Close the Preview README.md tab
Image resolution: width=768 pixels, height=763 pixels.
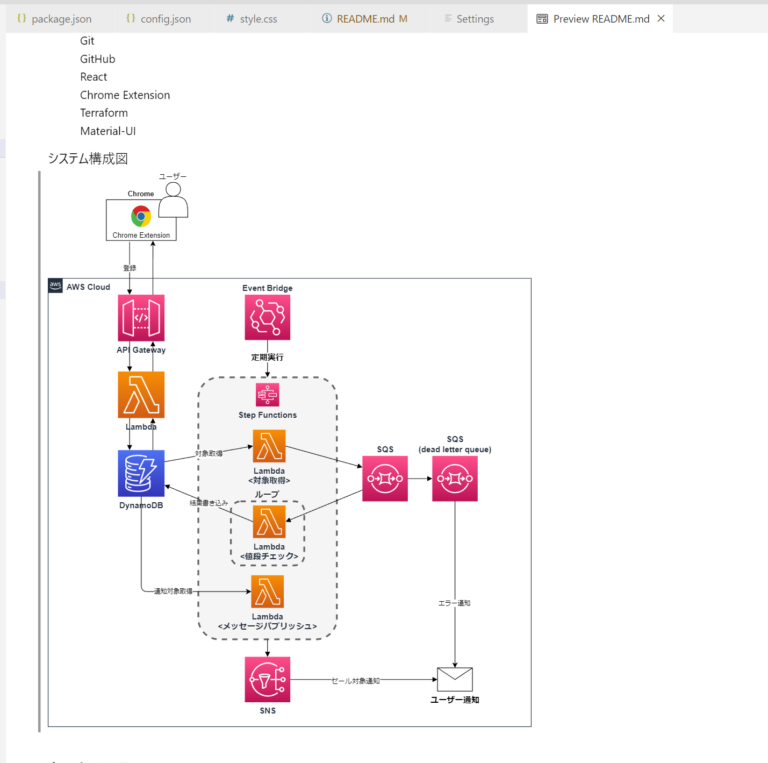(x=660, y=19)
